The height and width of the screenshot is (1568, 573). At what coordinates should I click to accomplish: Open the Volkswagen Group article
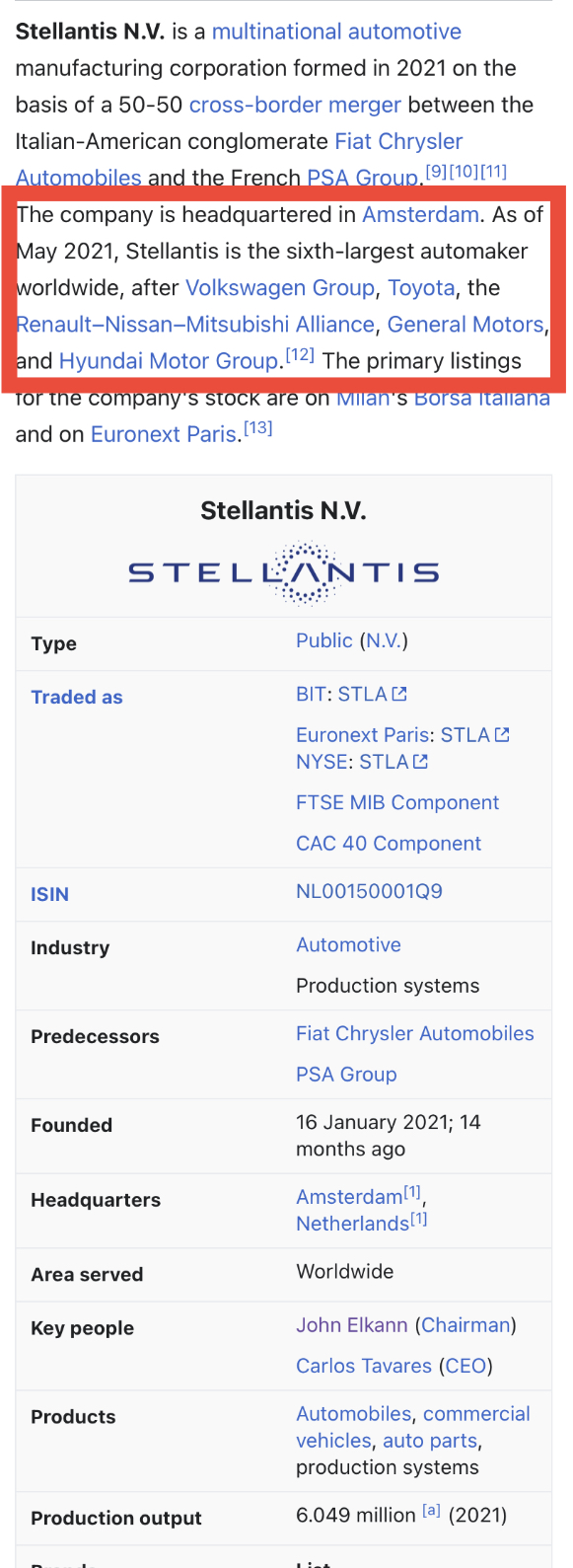pyautogui.click(x=280, y=288)
